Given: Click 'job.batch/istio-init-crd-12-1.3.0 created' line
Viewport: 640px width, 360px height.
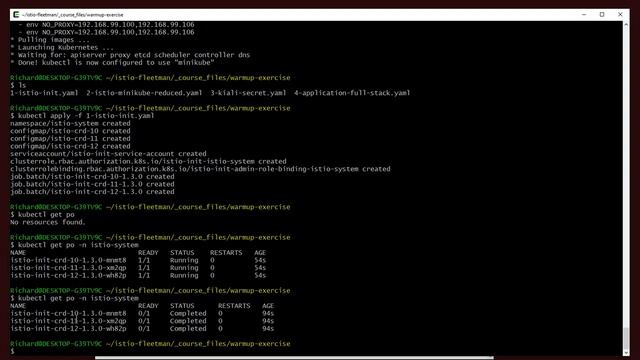Looking at the screenshot, I should (92, 192).
